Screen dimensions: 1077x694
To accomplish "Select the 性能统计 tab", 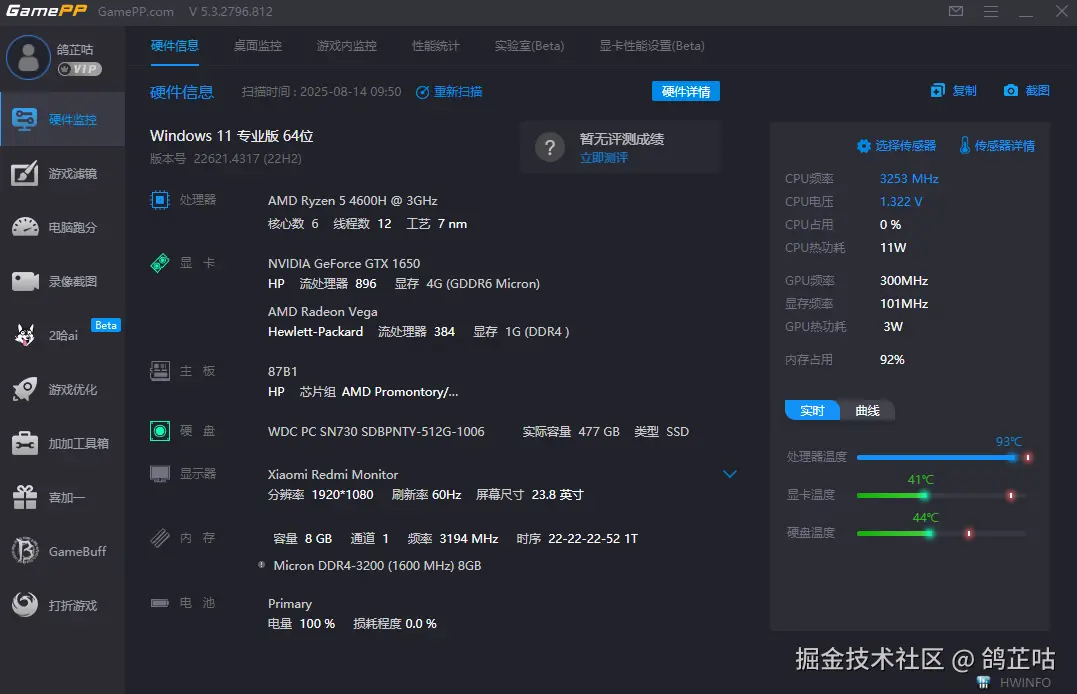I will tap(435, 46).
